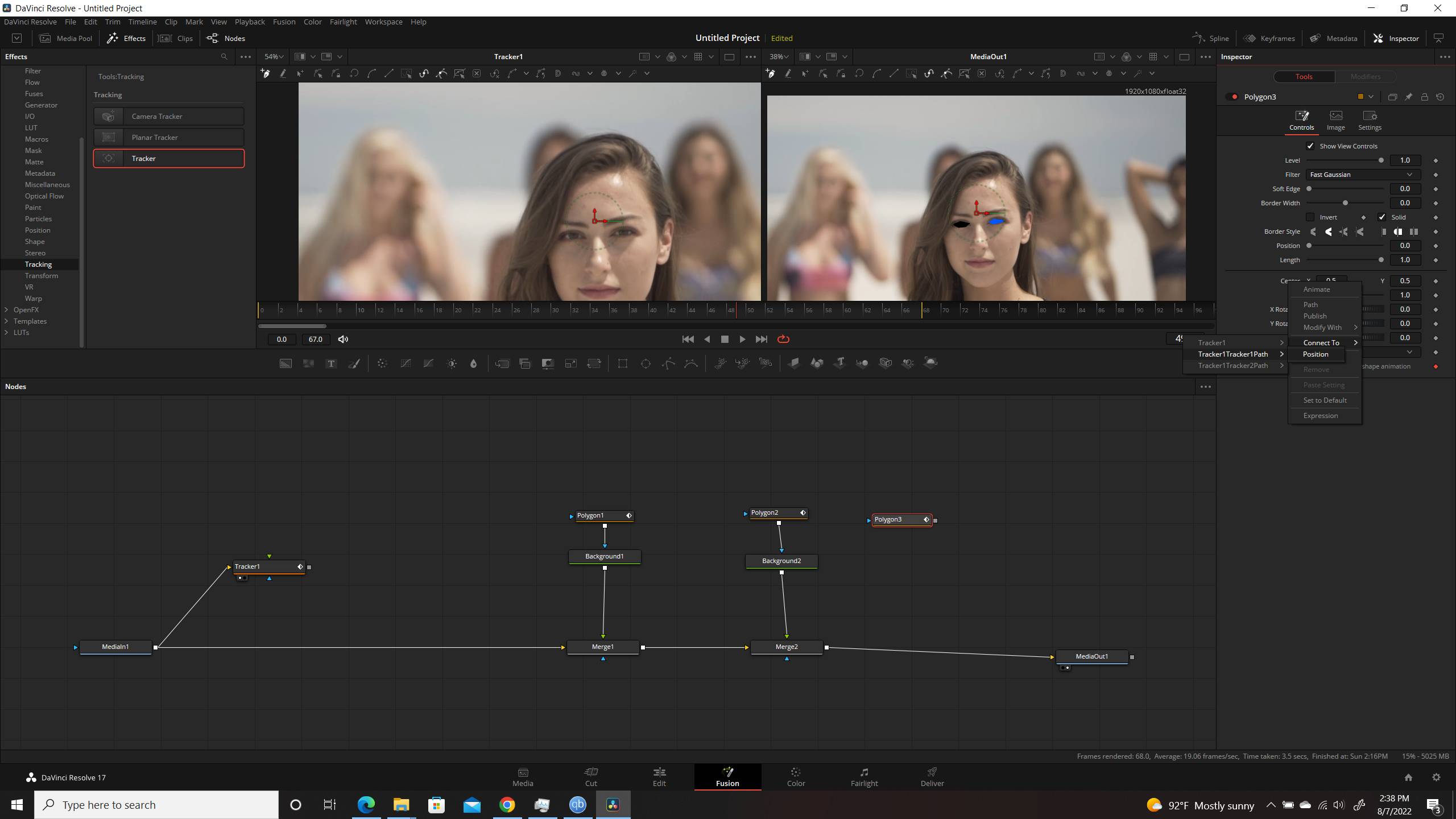This screenshot has width=1456, height=819.
Task: Open the Keyframes panel
Action: [1269, 38]
